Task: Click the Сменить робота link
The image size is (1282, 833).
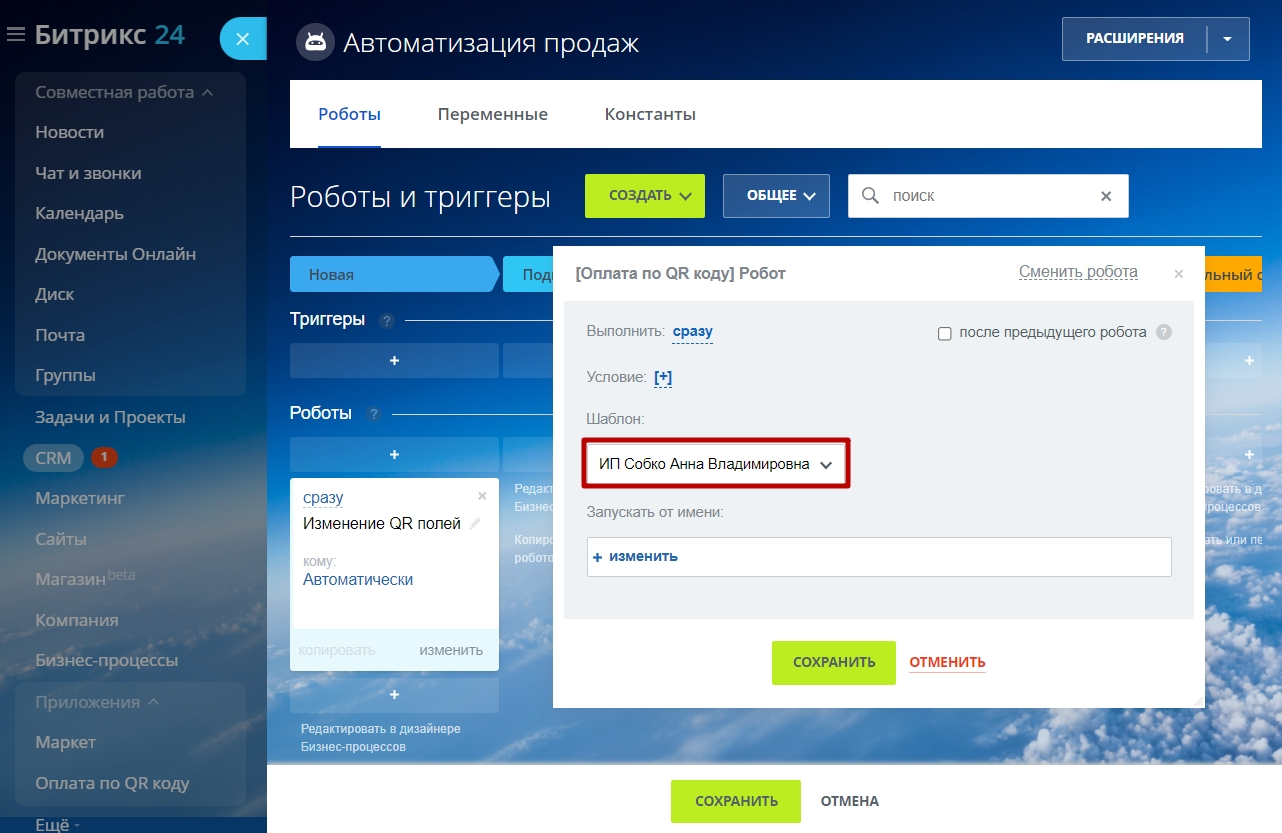Action: pyautogui.click(x=1078, y=272)
